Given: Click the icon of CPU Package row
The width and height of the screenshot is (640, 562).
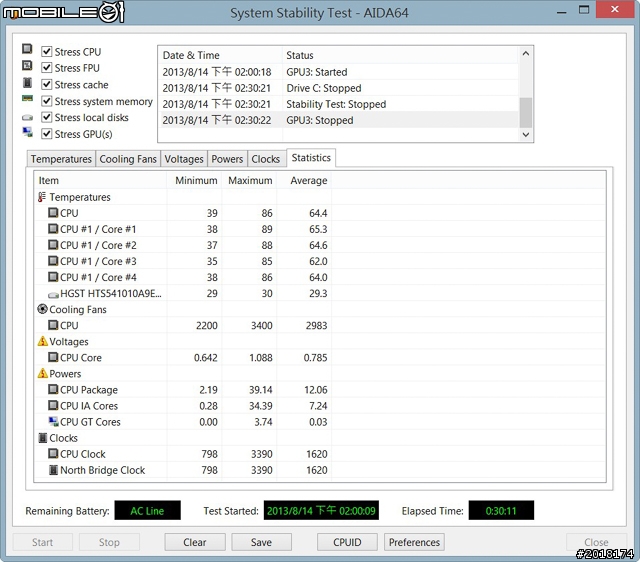Looking at the screenshot, I should pyautogui.click(x=53, y=389).
